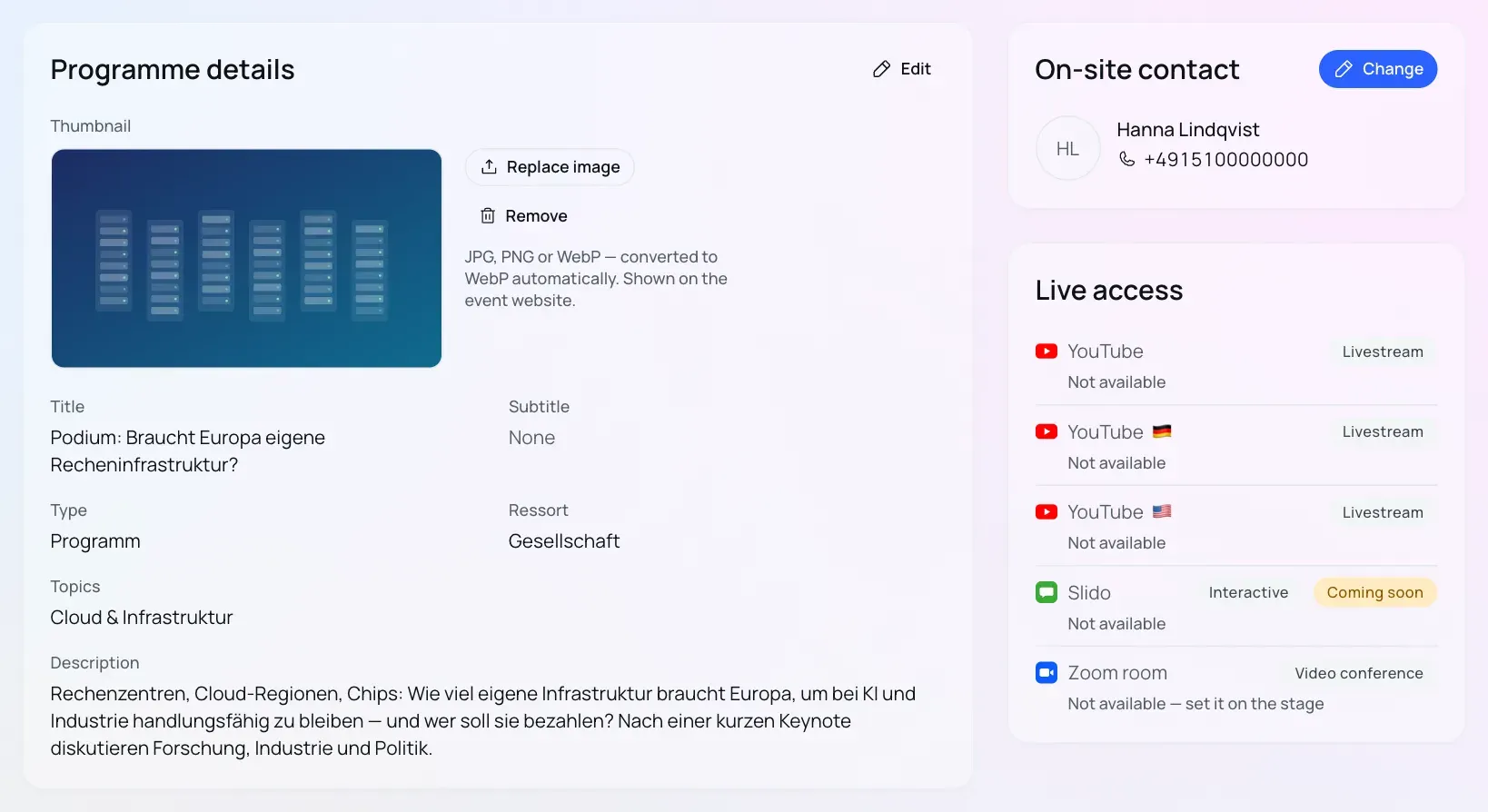Click the blue Zoom room camera icon
This screenshot has height=812, width=1488.
point(1046,672)
